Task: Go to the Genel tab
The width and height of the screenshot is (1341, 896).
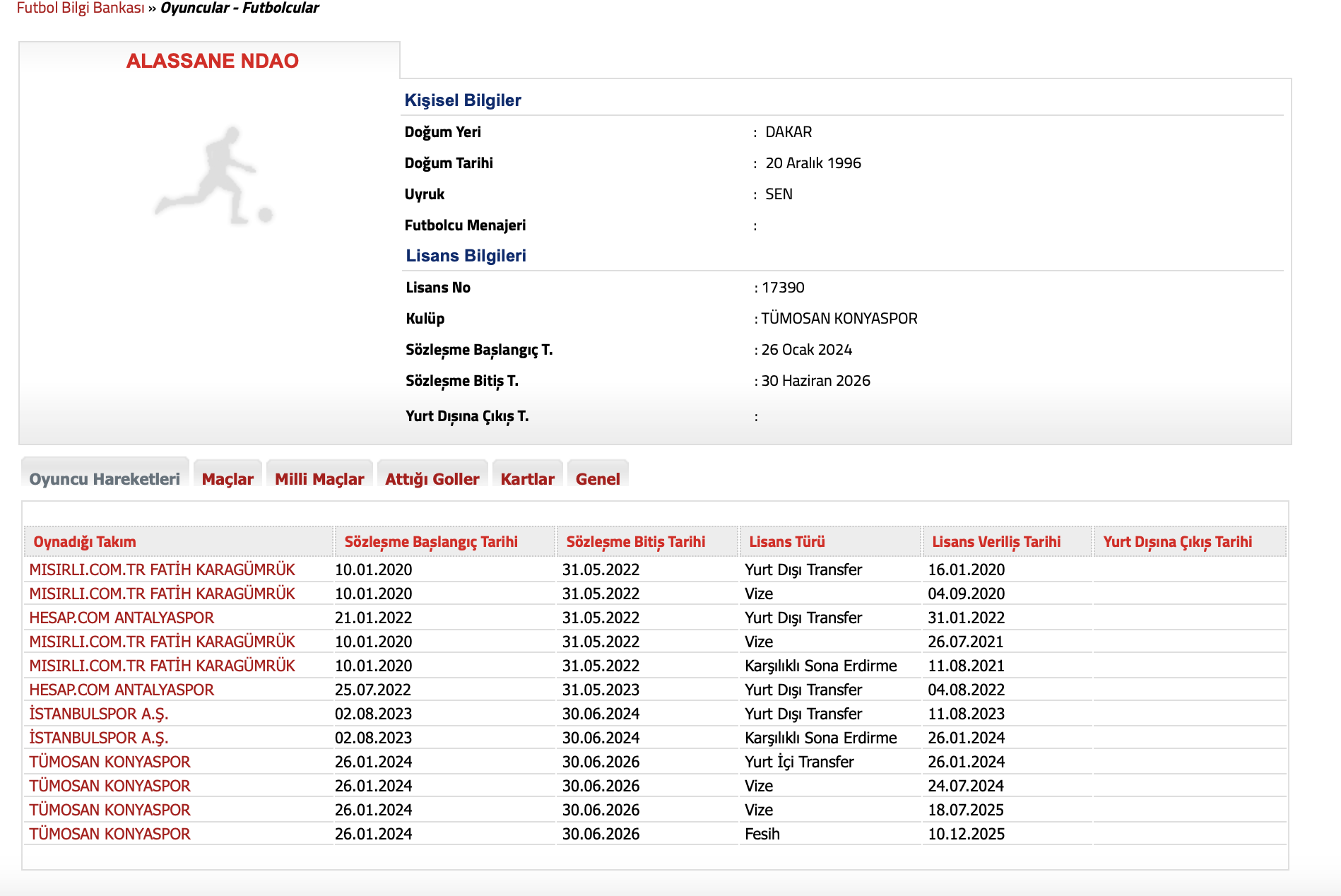Action: click(598, 478)
